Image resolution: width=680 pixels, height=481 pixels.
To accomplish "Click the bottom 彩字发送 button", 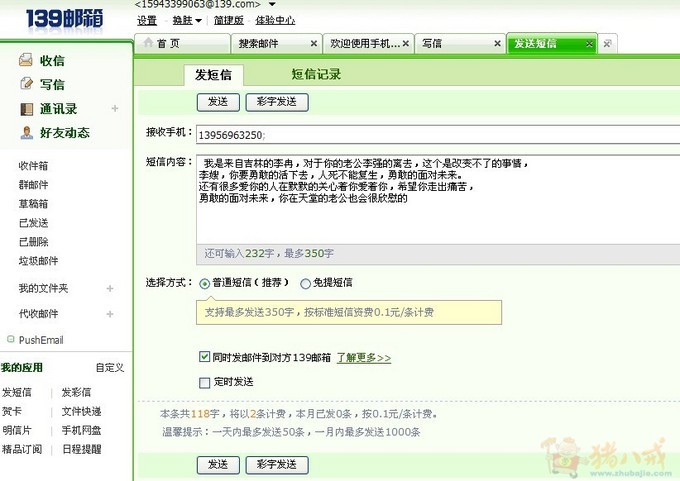I will (277, 465).
